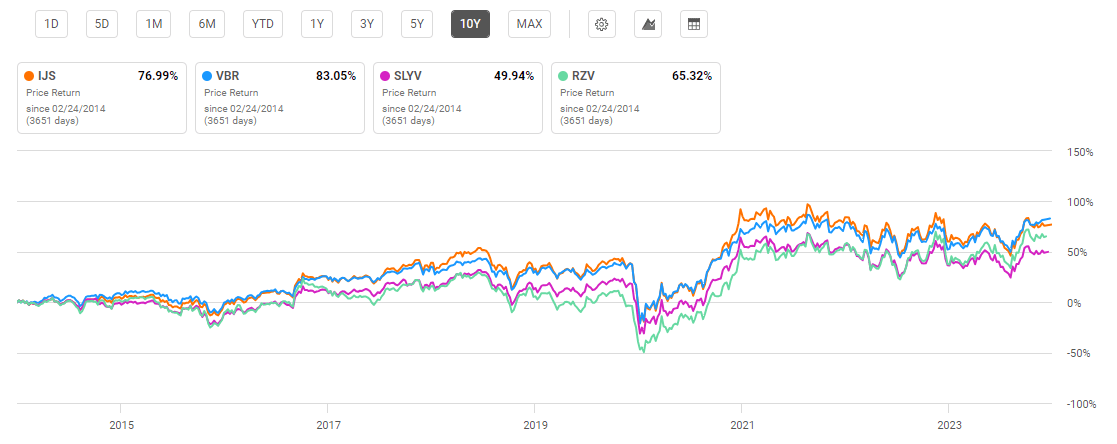Select the IJS price return card
1117x444 pixels.
[102, 99]
